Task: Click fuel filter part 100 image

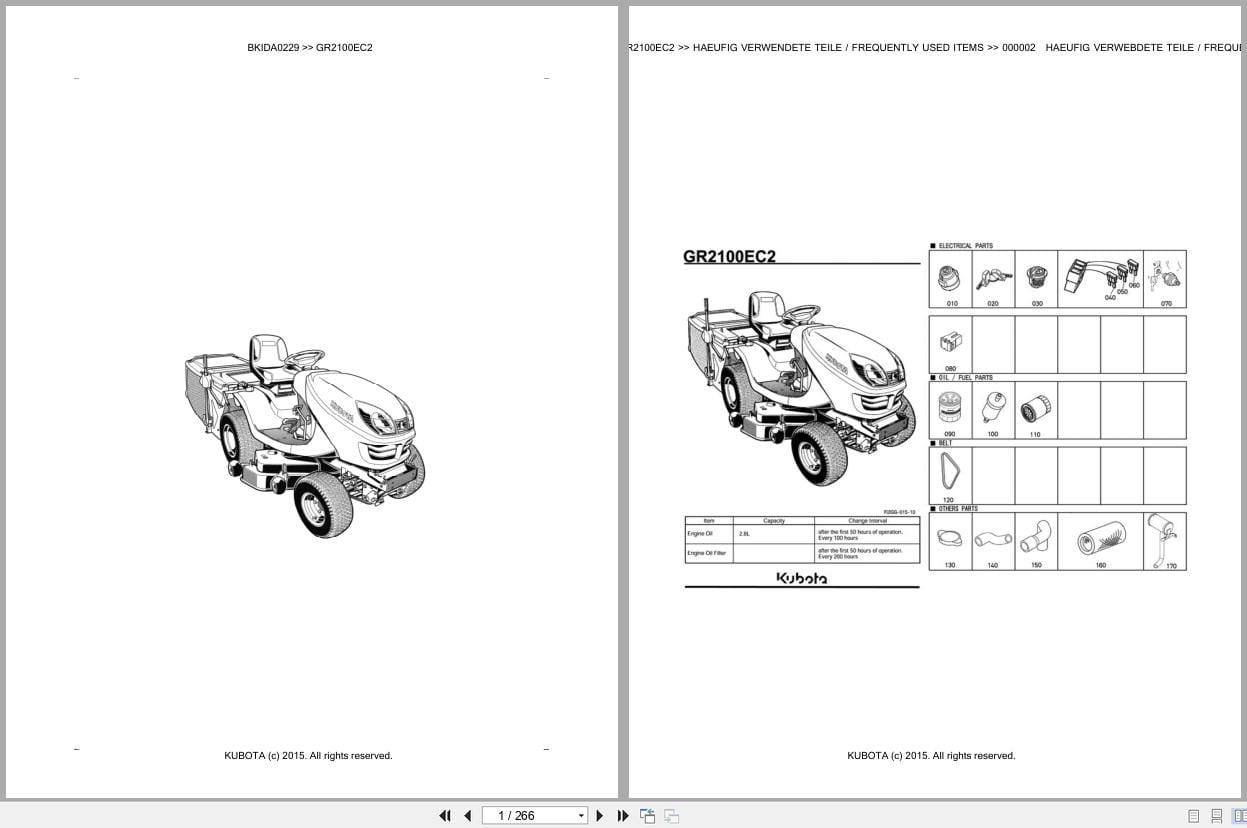Action: pos(992,407)
